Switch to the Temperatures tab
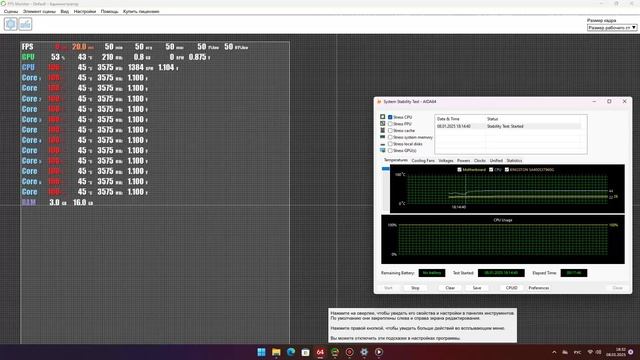The height and width of the screenshot is (360, 640). pyautogui.click(x=396, y=160)
